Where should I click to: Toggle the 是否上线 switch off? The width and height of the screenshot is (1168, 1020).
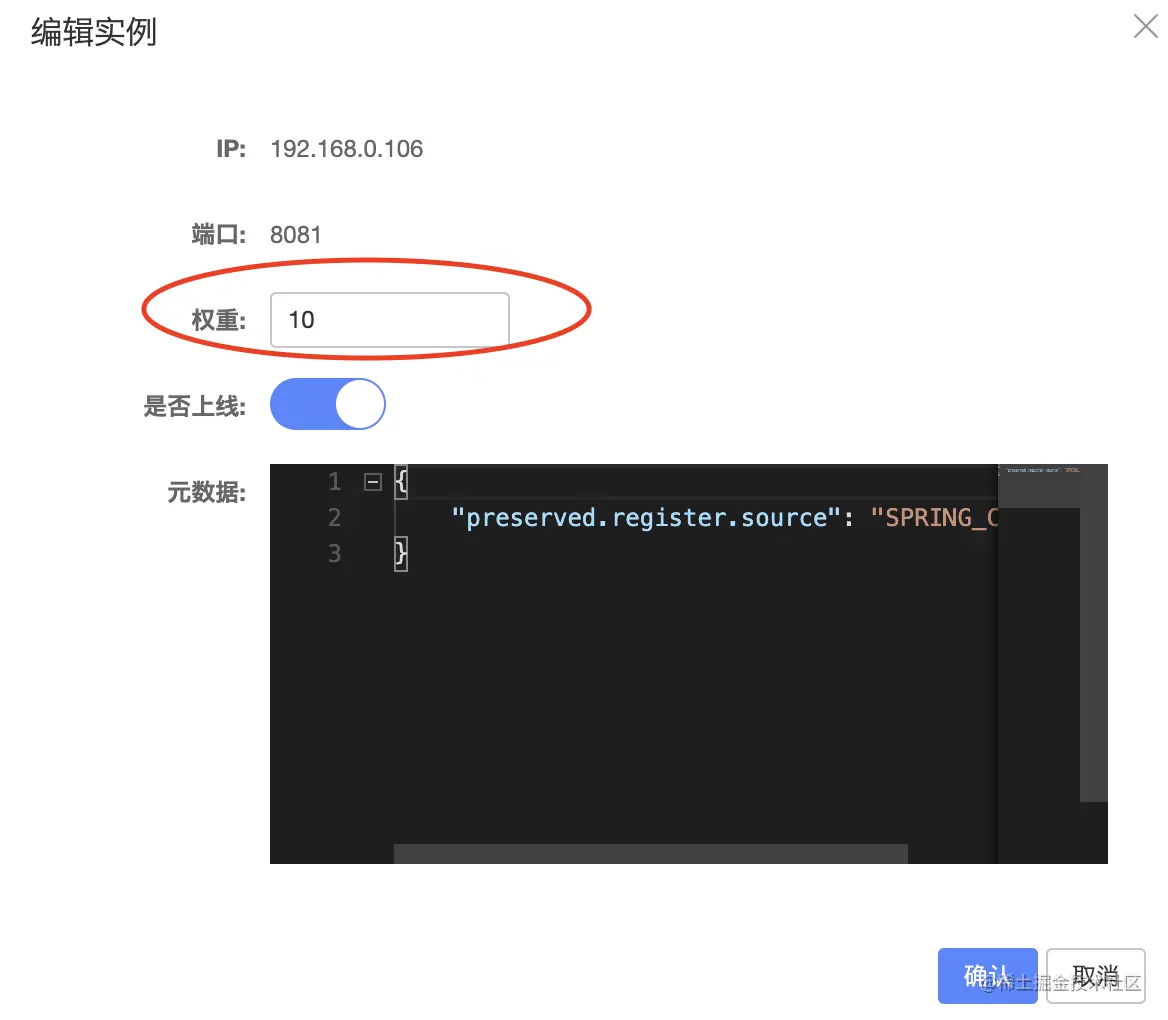coord(327,404)
